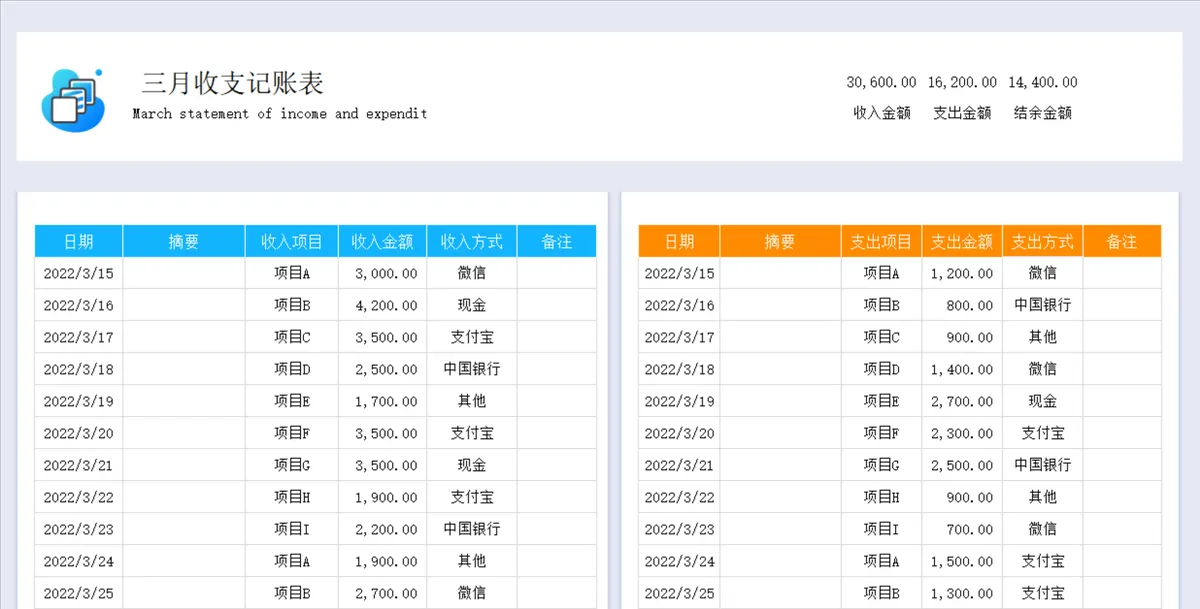Select income amount 2,700.00 on 2022/3/25
The width and height of the screenshot is (1200, 609).
click(x=386, y=593)
